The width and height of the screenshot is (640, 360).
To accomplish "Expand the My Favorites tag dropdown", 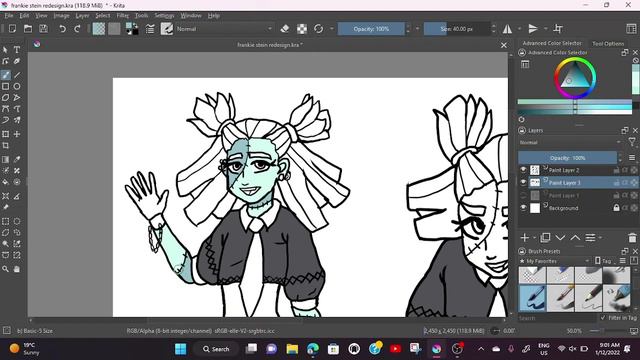I will (555, 261).
